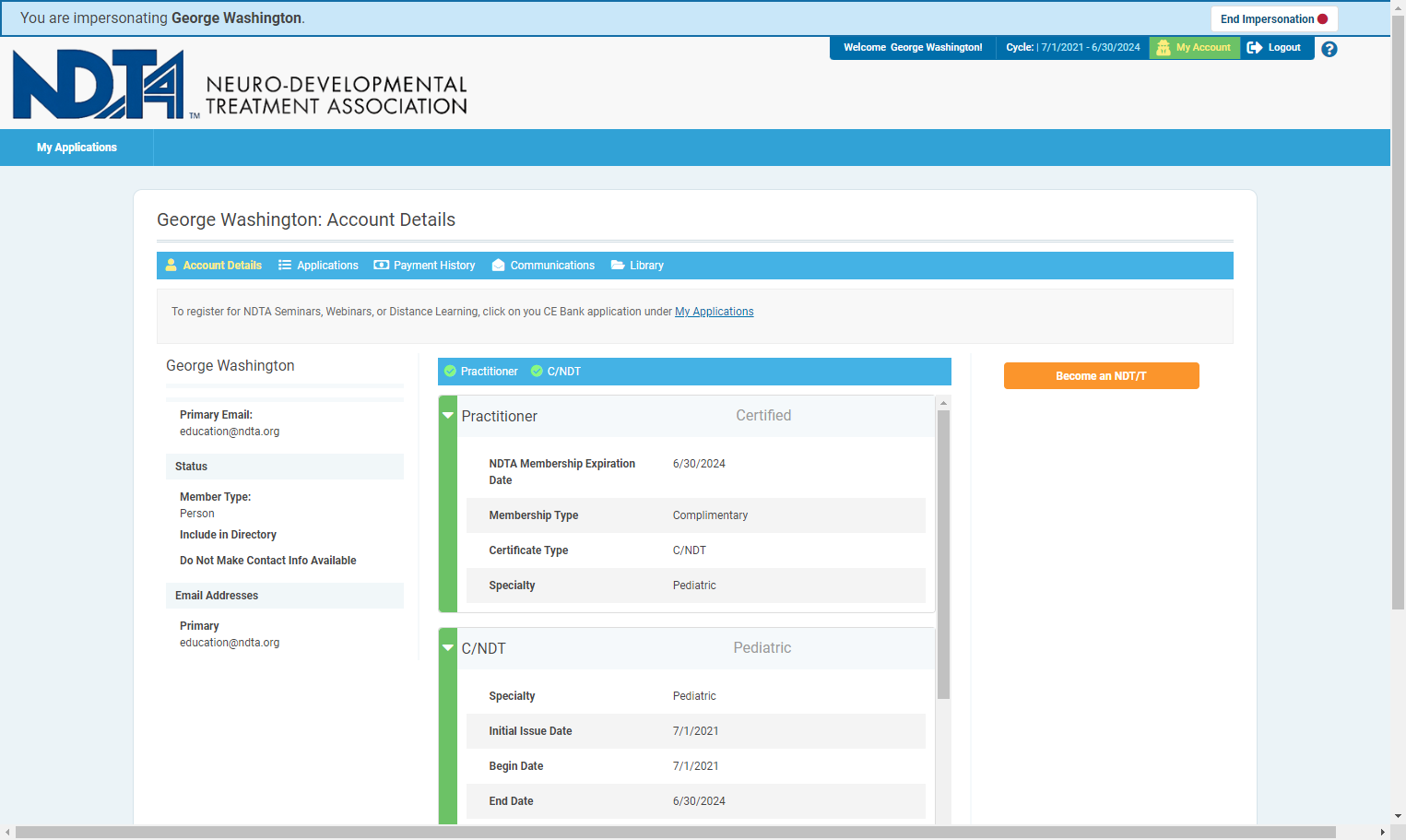Collapse the Practitioner section

(x=448, y=416)
